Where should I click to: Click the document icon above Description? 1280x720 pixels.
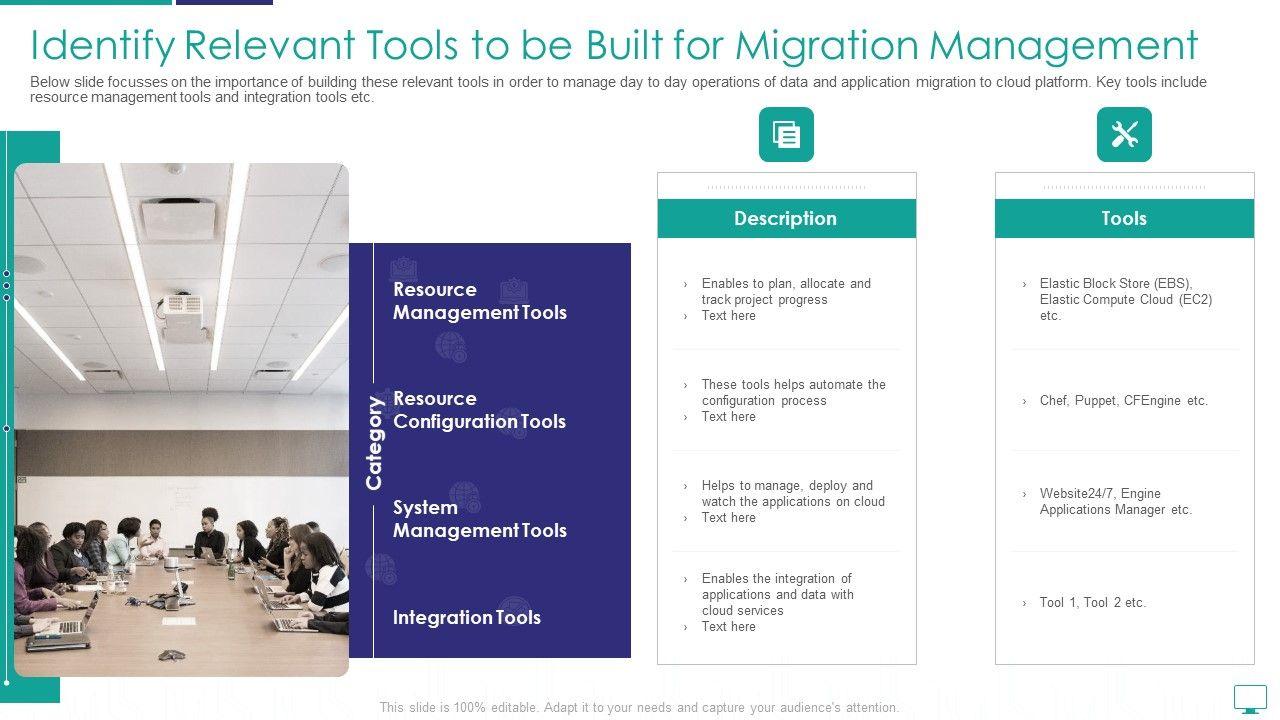(786, 134)
